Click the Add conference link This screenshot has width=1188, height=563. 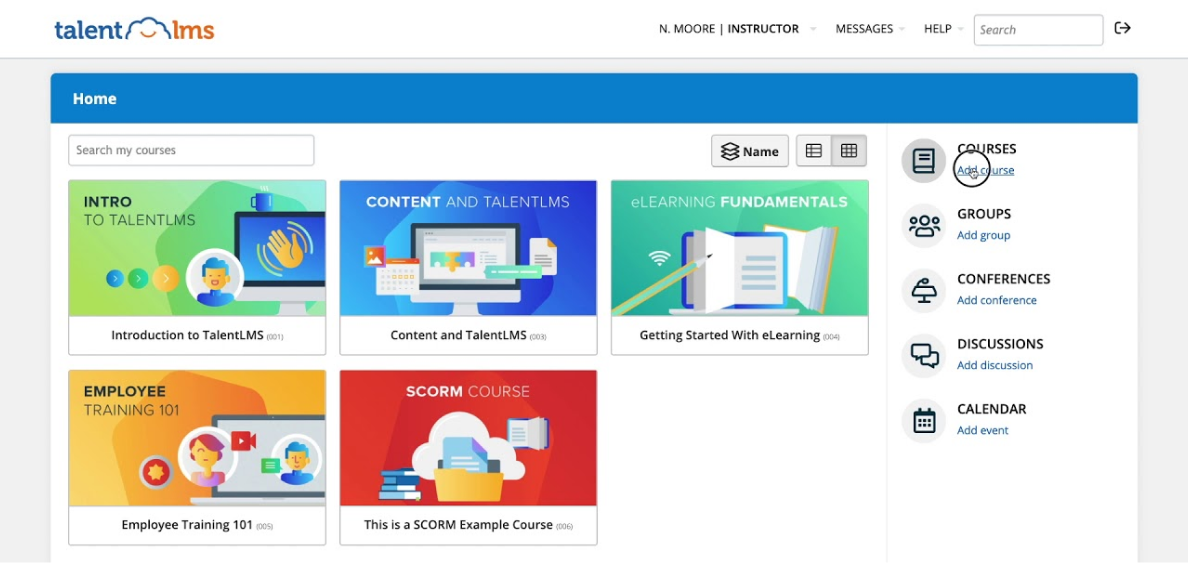pos(996,300)
